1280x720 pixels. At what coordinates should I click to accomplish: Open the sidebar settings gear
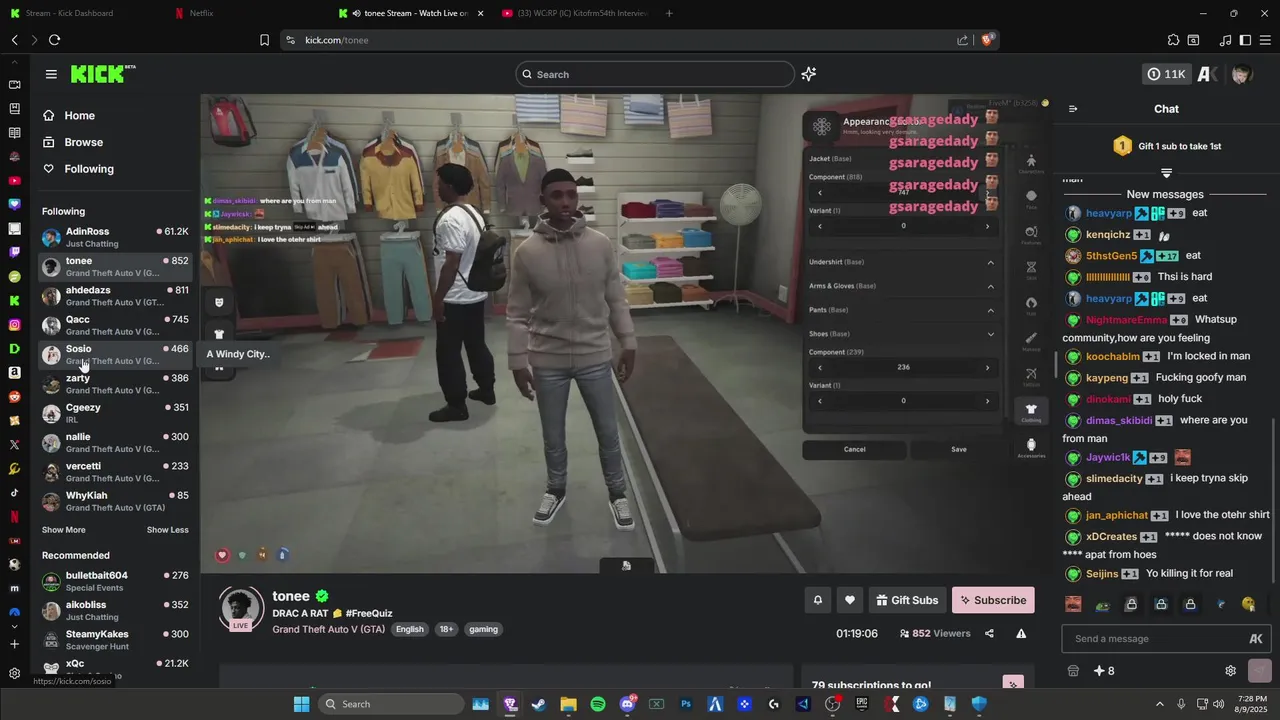(x=14, y=673)
